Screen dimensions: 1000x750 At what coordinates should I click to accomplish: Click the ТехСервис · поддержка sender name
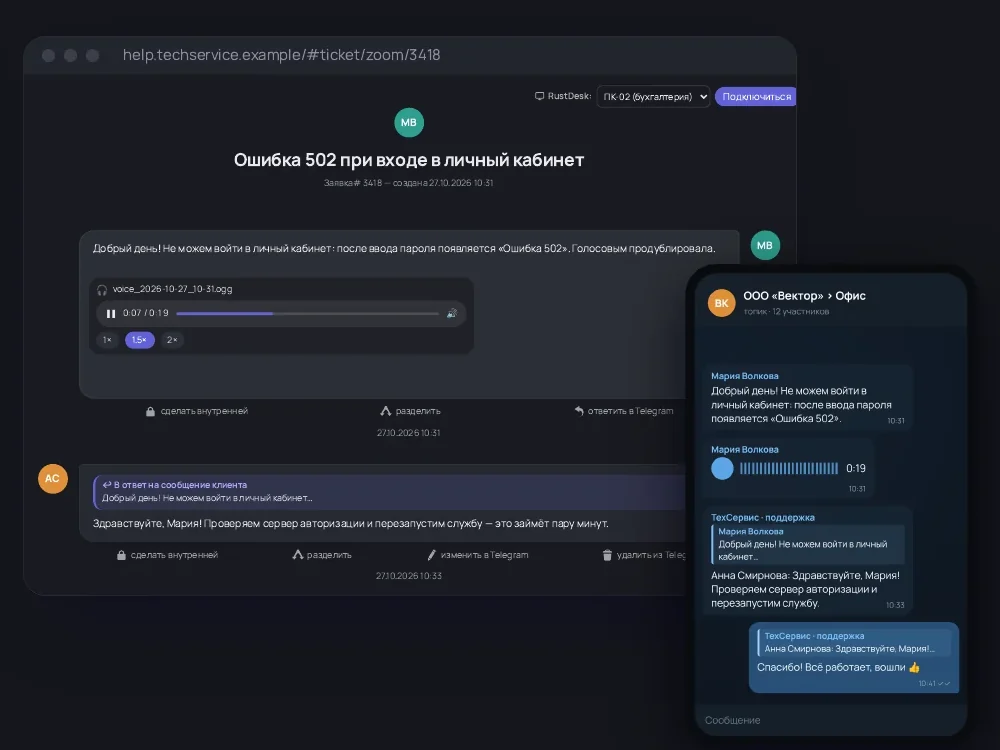click(x=763, y=517)
